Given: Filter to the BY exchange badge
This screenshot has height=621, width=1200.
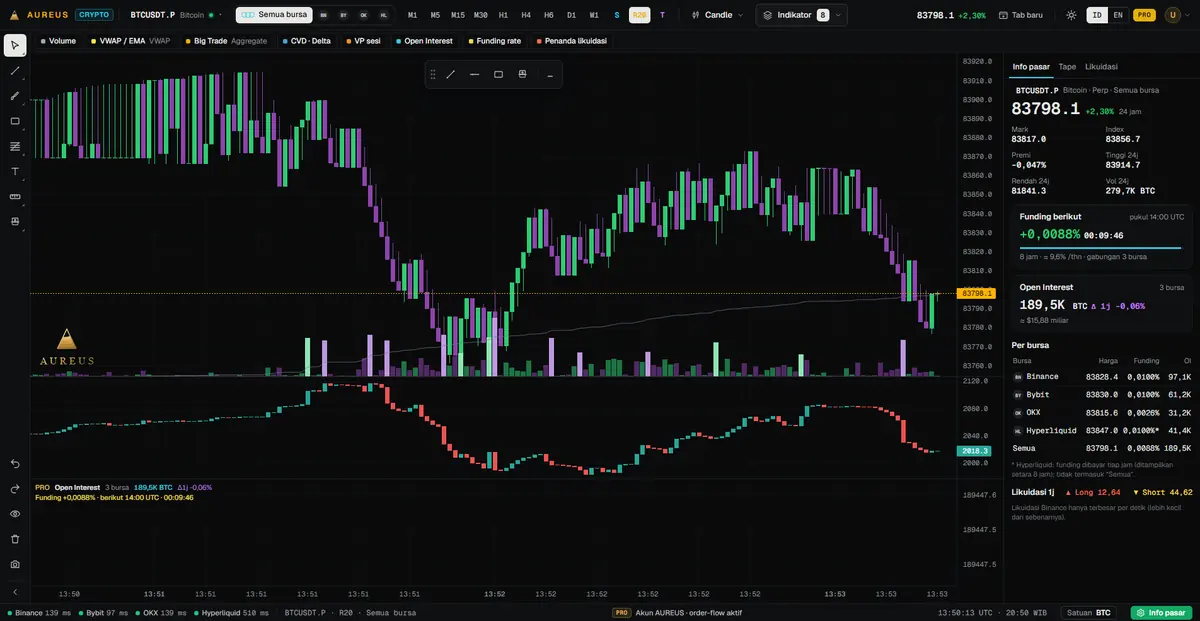Looking at the screenshot, I should [x=344, y=15].
